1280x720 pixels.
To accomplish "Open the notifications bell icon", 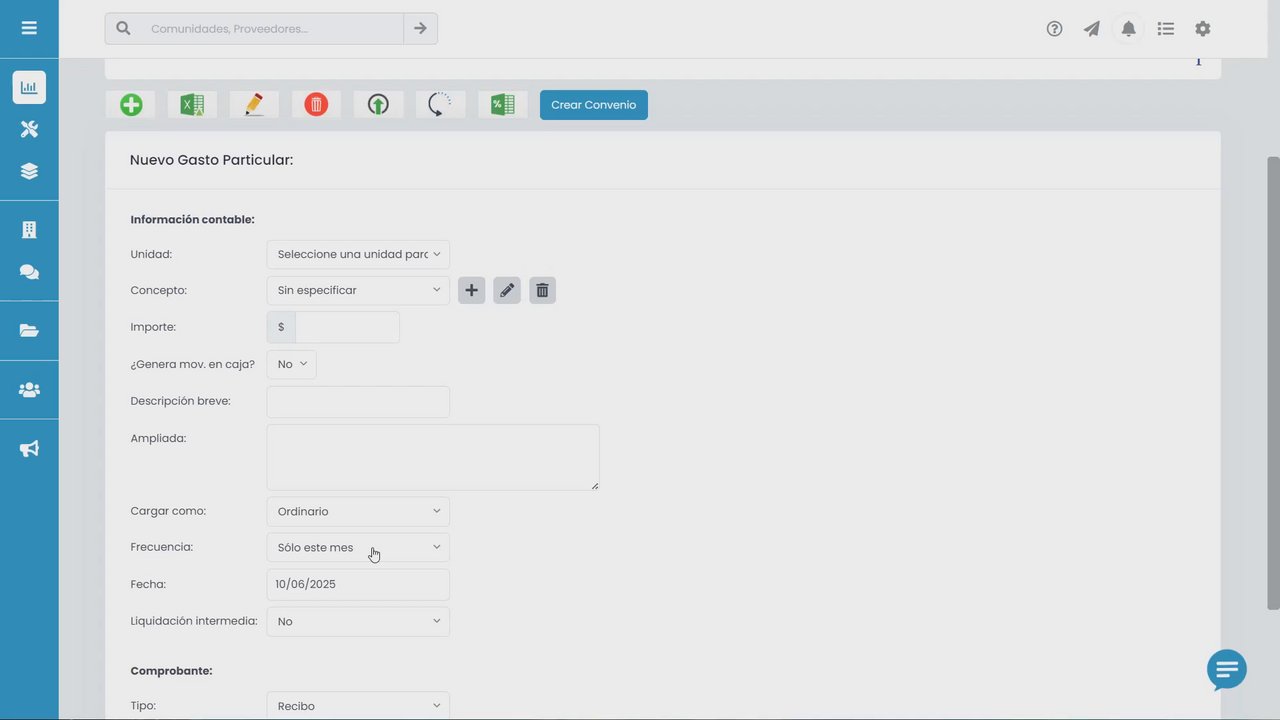I will (1128, 29).
